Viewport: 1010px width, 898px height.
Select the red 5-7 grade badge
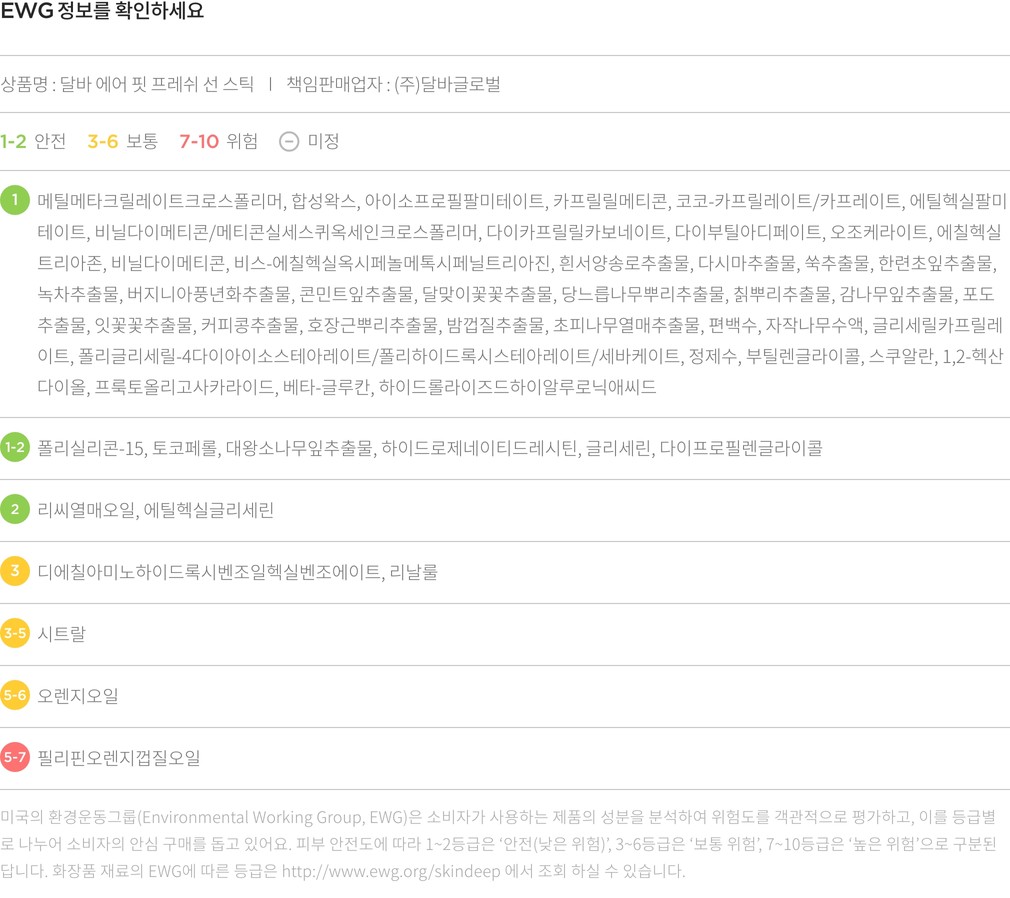click(x=15, y=758)
